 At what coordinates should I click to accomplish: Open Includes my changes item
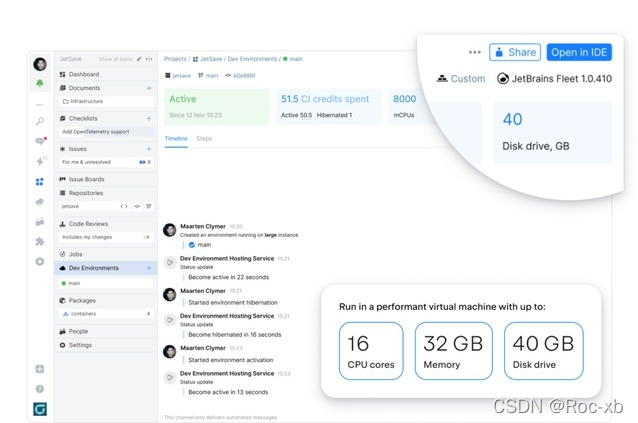click(107, 237)
